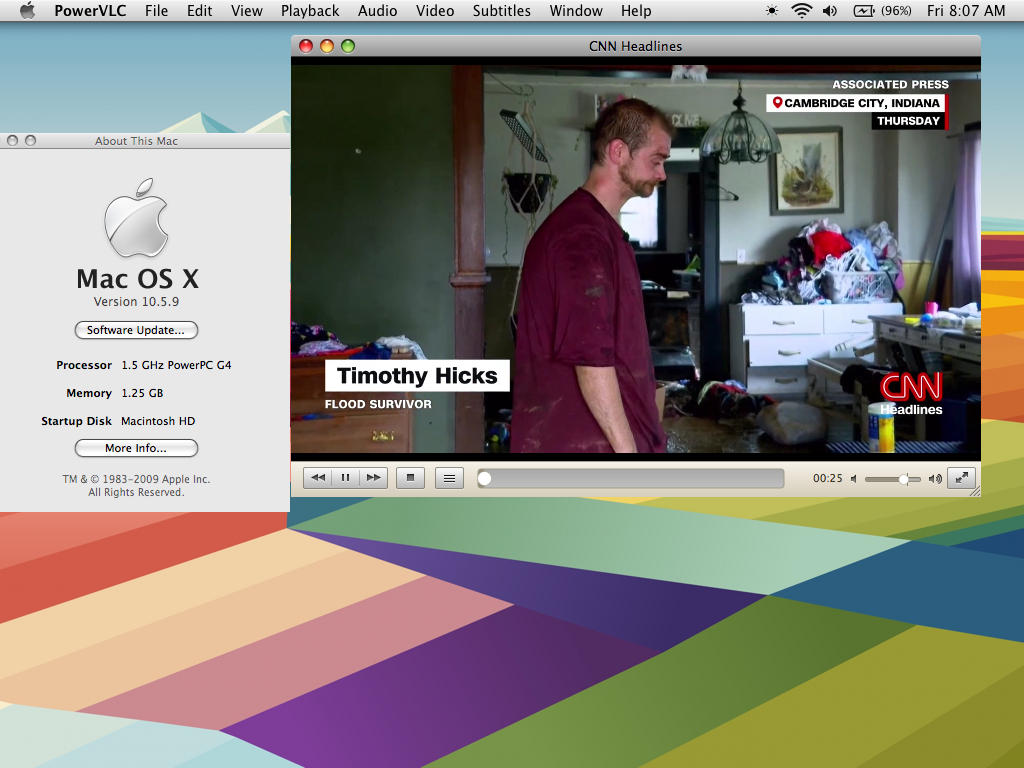The height and width of the screenshot is (768, 1024).
Task: Skip forward with the fast-forward button
Action: coord(374,478)
